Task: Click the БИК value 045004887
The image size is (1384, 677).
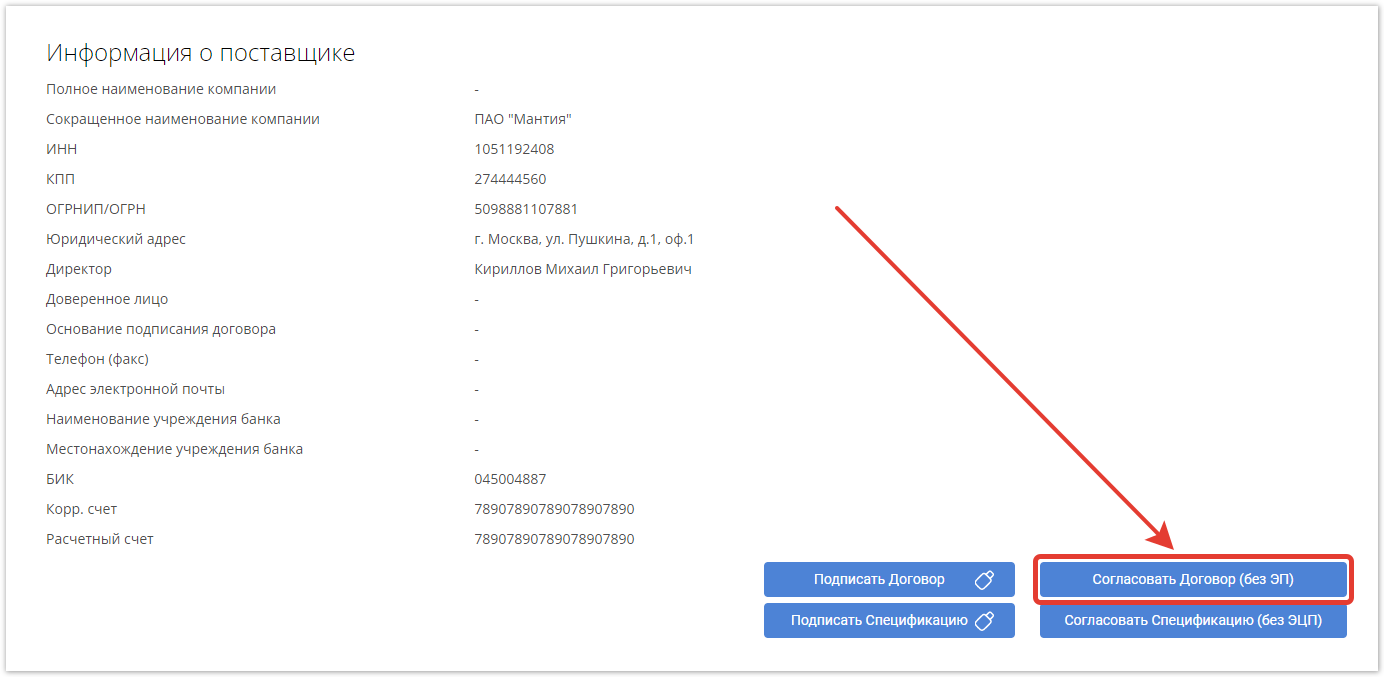Action: [510, 479]
